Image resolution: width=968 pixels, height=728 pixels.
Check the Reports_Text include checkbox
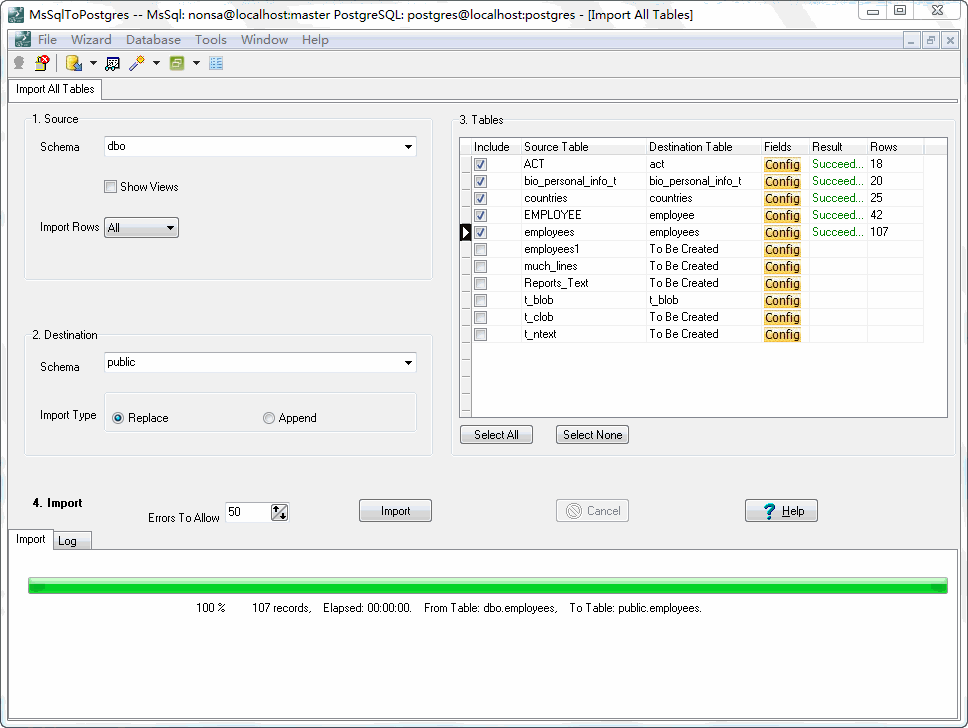point(480,283)
